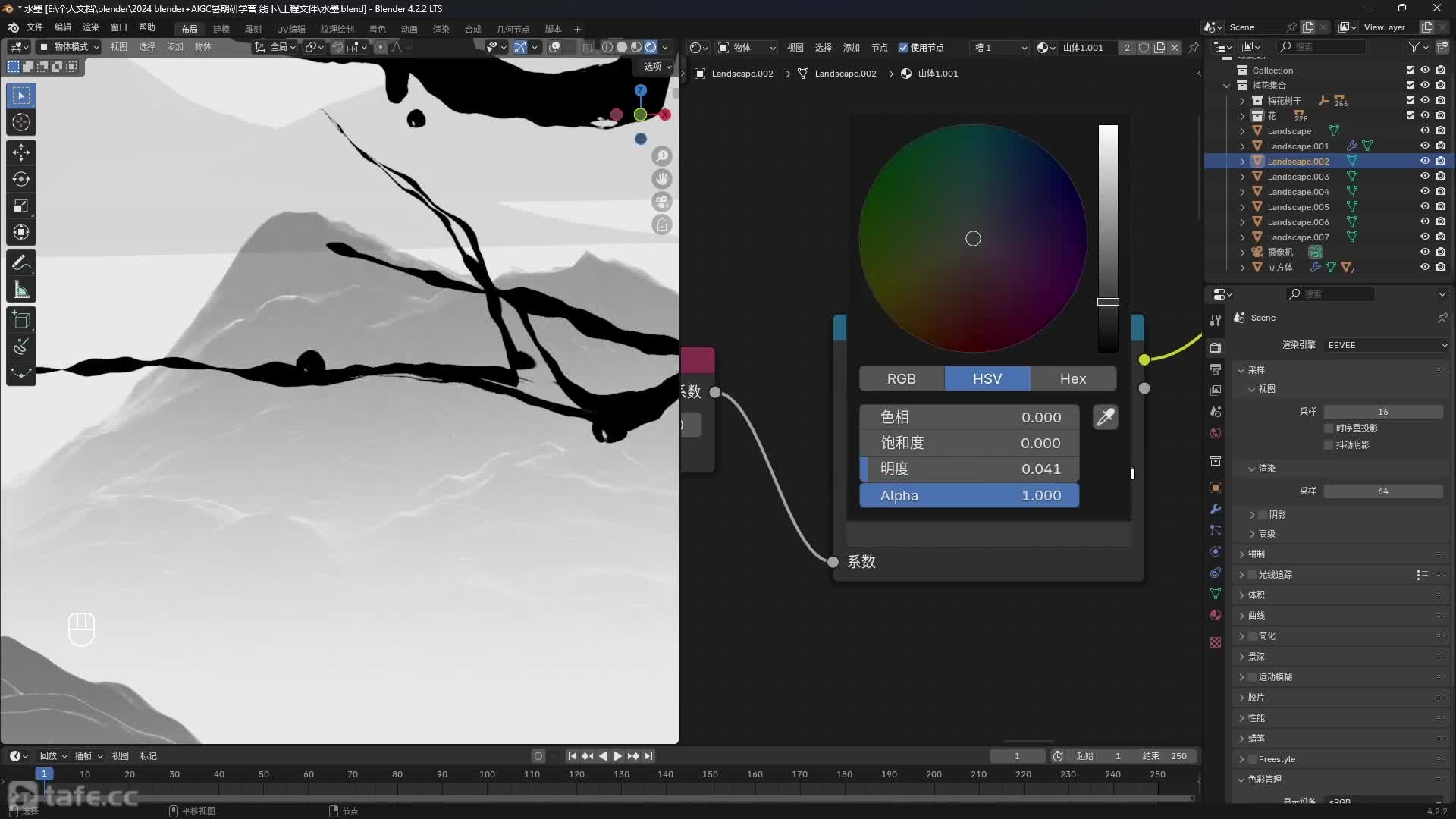Switch to wireframe viewport shading
This screenshot has width=1456, height=819.
(607, 47)
